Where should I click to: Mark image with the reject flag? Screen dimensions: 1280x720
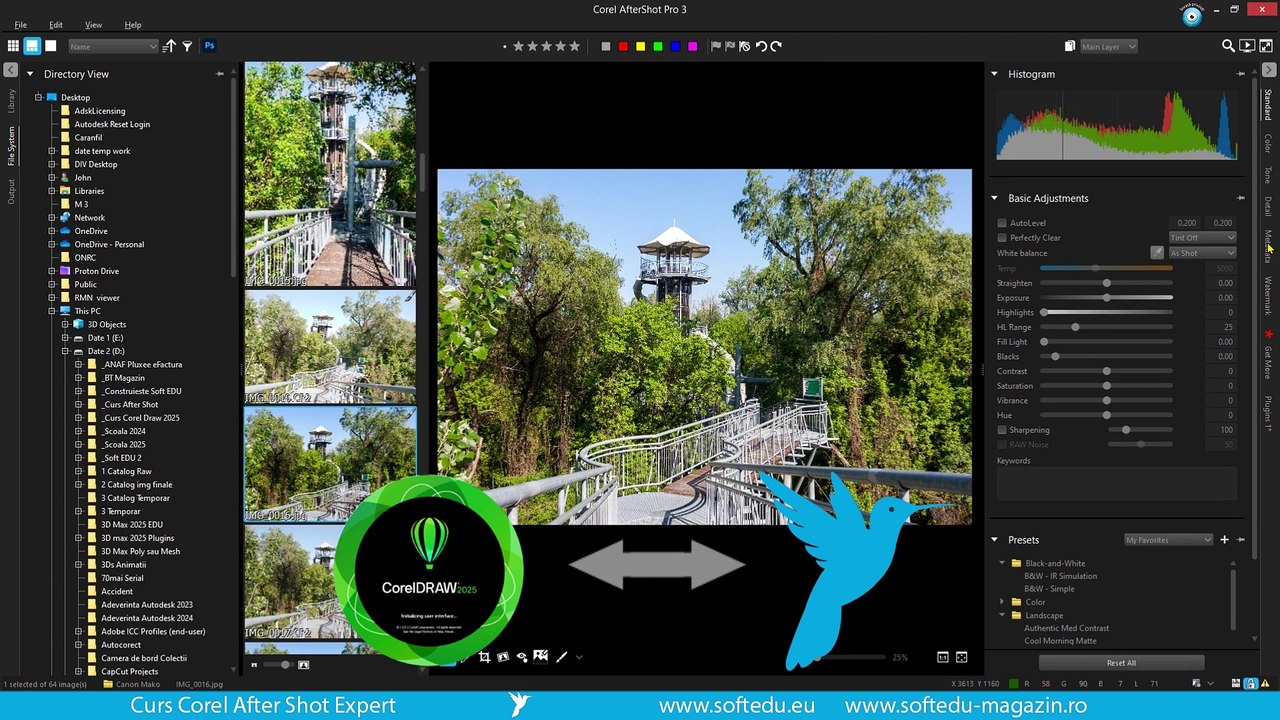click(x=730, y=46)
